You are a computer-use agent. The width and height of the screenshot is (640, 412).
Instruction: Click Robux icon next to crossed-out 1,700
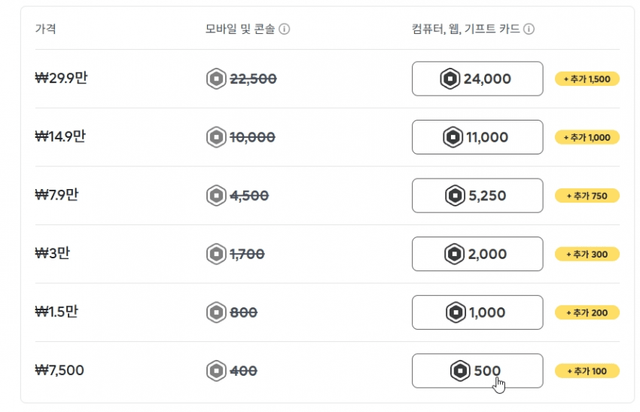tap(216, 254)
